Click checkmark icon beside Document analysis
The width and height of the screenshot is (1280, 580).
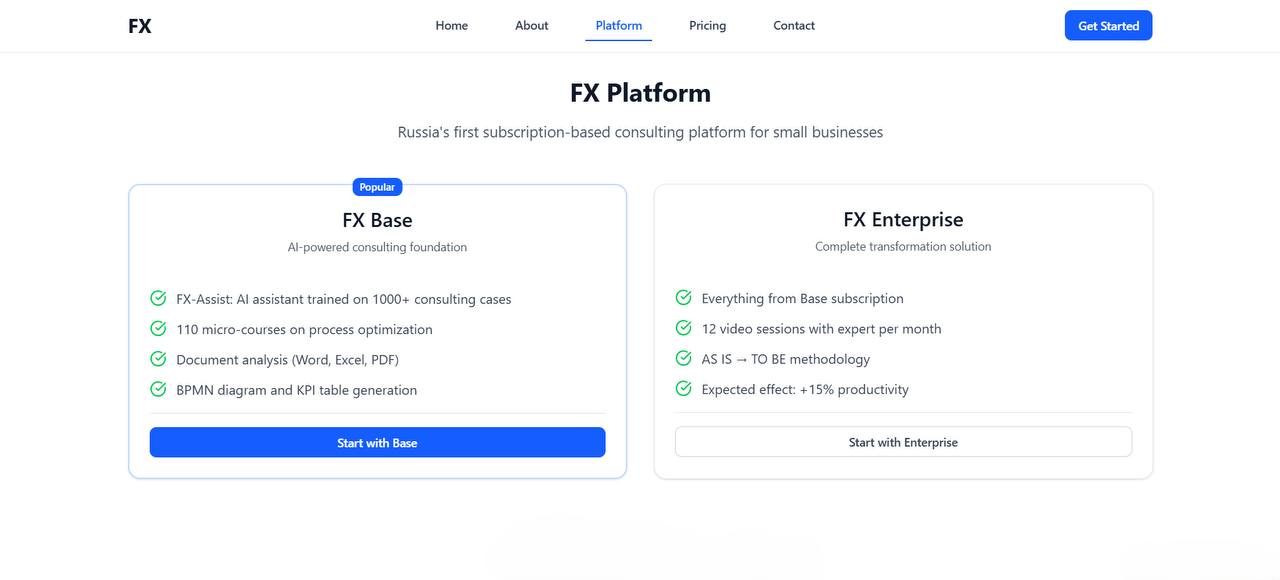click(x=158, y=359)
